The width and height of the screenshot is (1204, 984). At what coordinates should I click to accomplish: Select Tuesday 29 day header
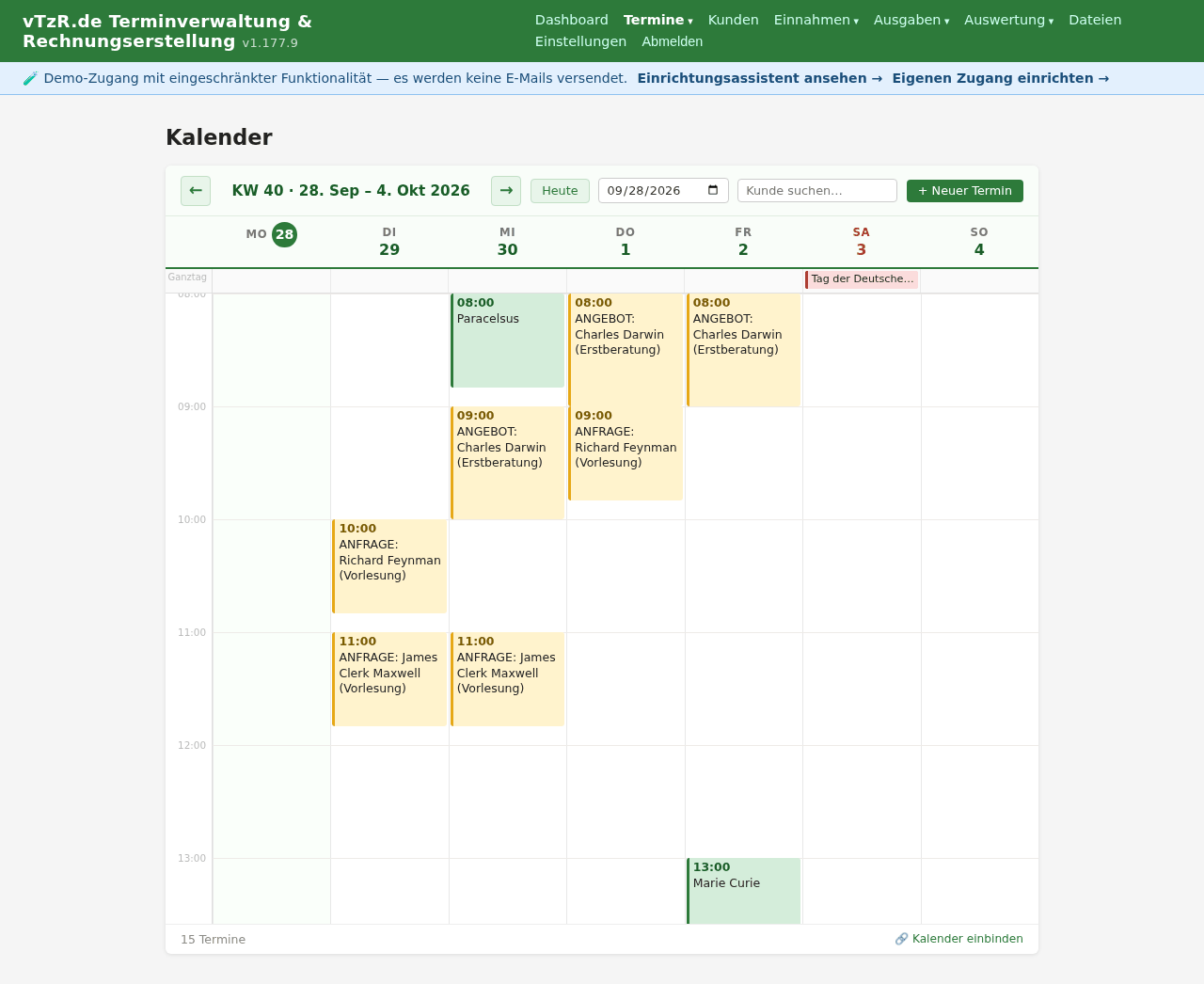click(389, 242)
